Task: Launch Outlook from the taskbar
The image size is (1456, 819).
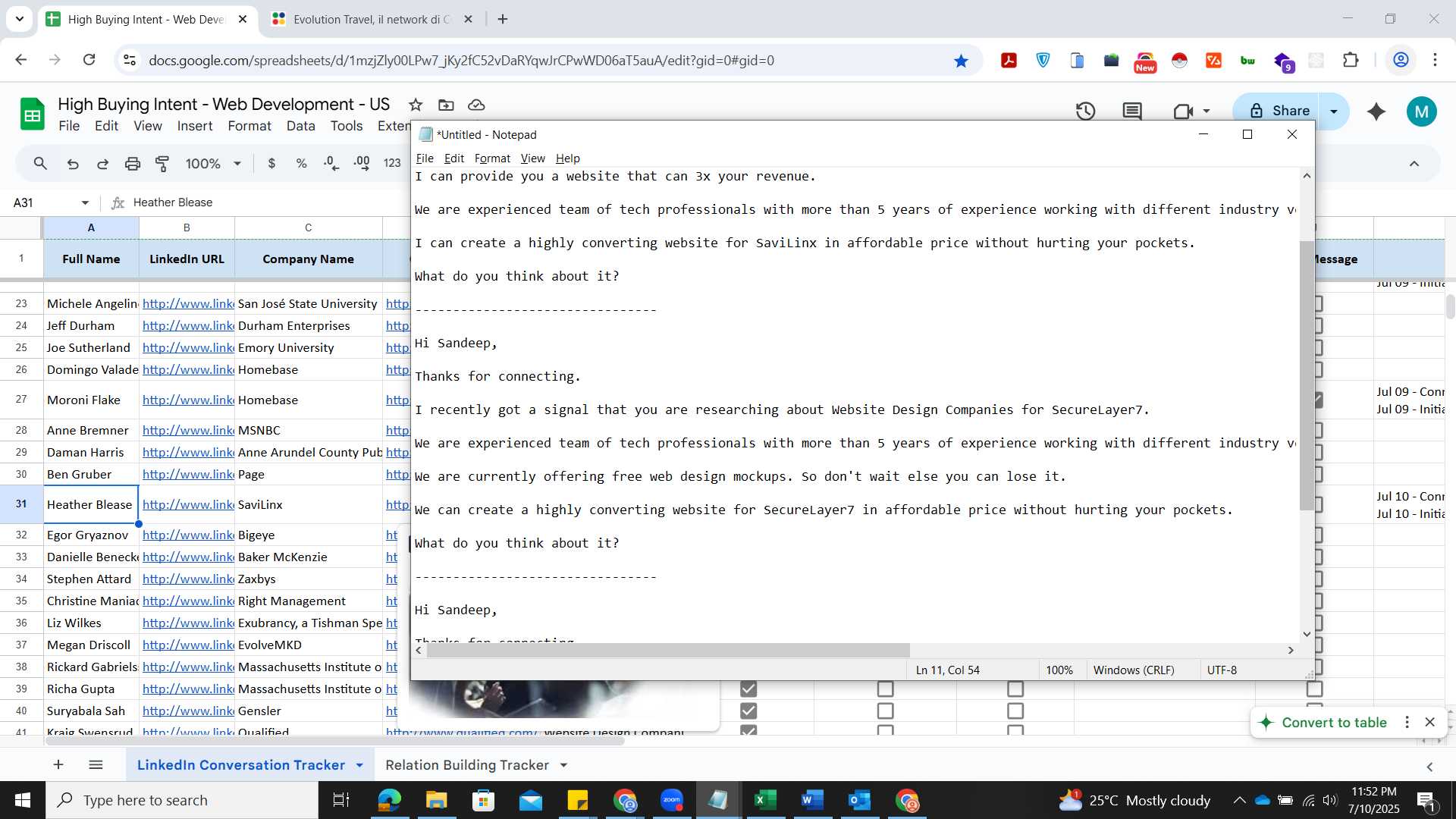Action: tap(859, 800)
